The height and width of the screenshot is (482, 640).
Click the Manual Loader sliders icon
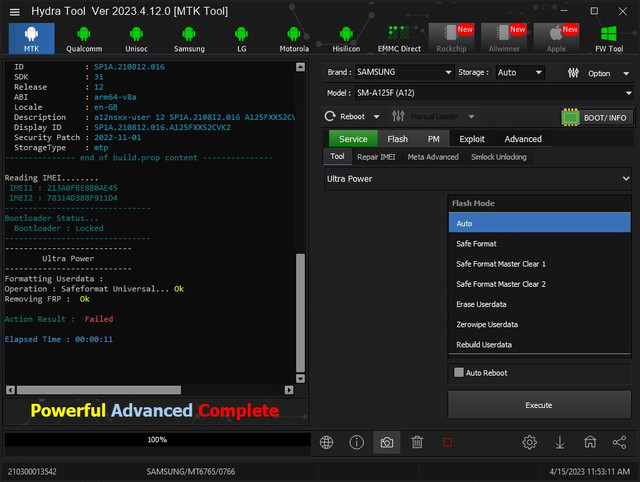click(x=398, y=116)
